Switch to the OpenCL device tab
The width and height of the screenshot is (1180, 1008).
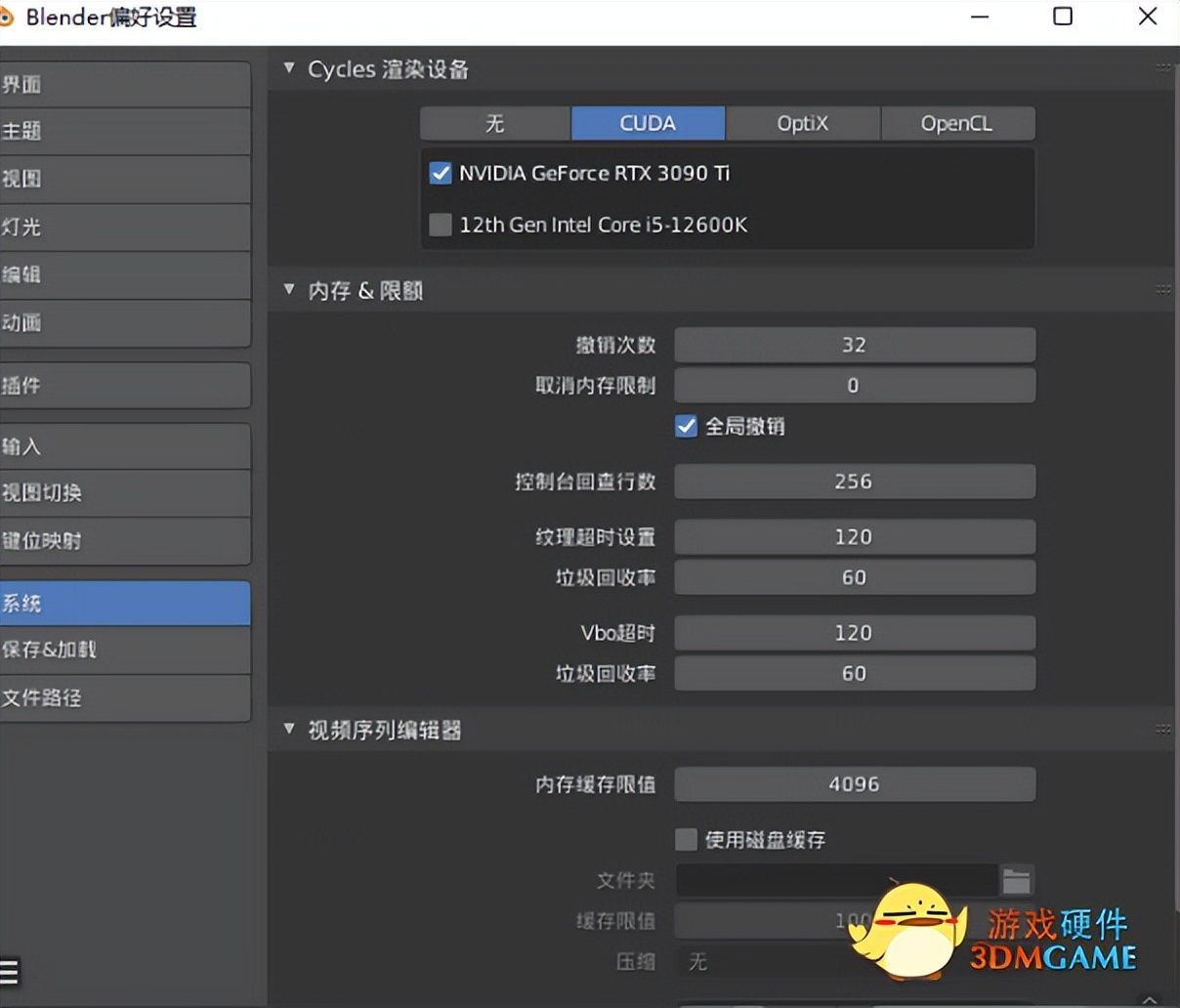[957, 123]
